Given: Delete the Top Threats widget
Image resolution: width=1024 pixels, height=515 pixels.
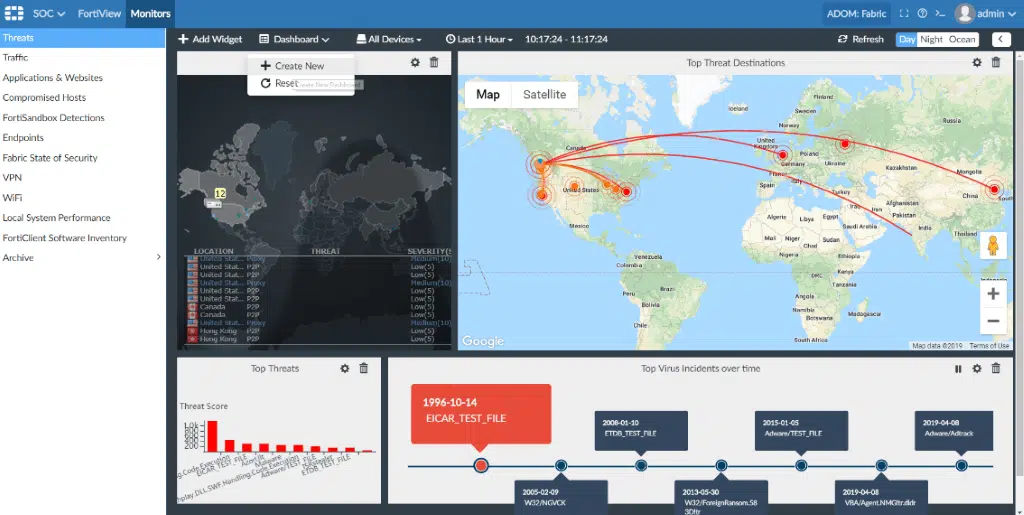Looking at the screenshot, I should click(x=364, y=369).
